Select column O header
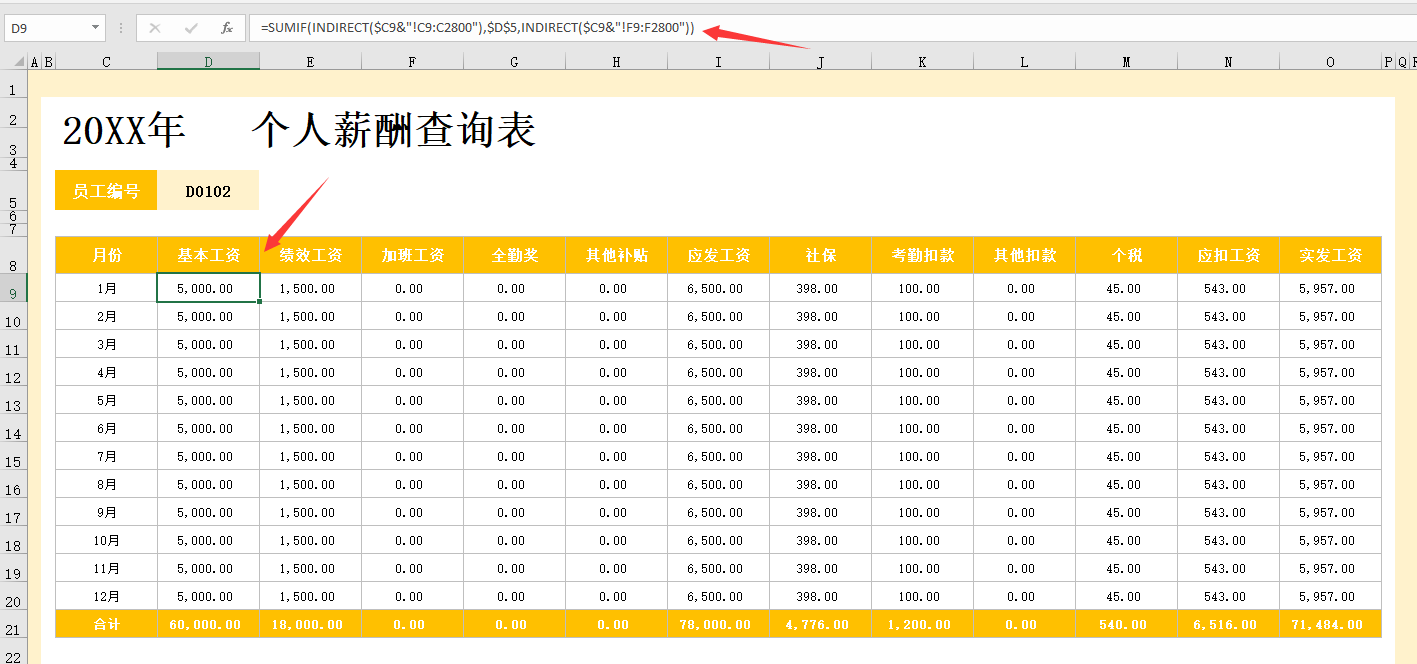 tap(1330, 62)
